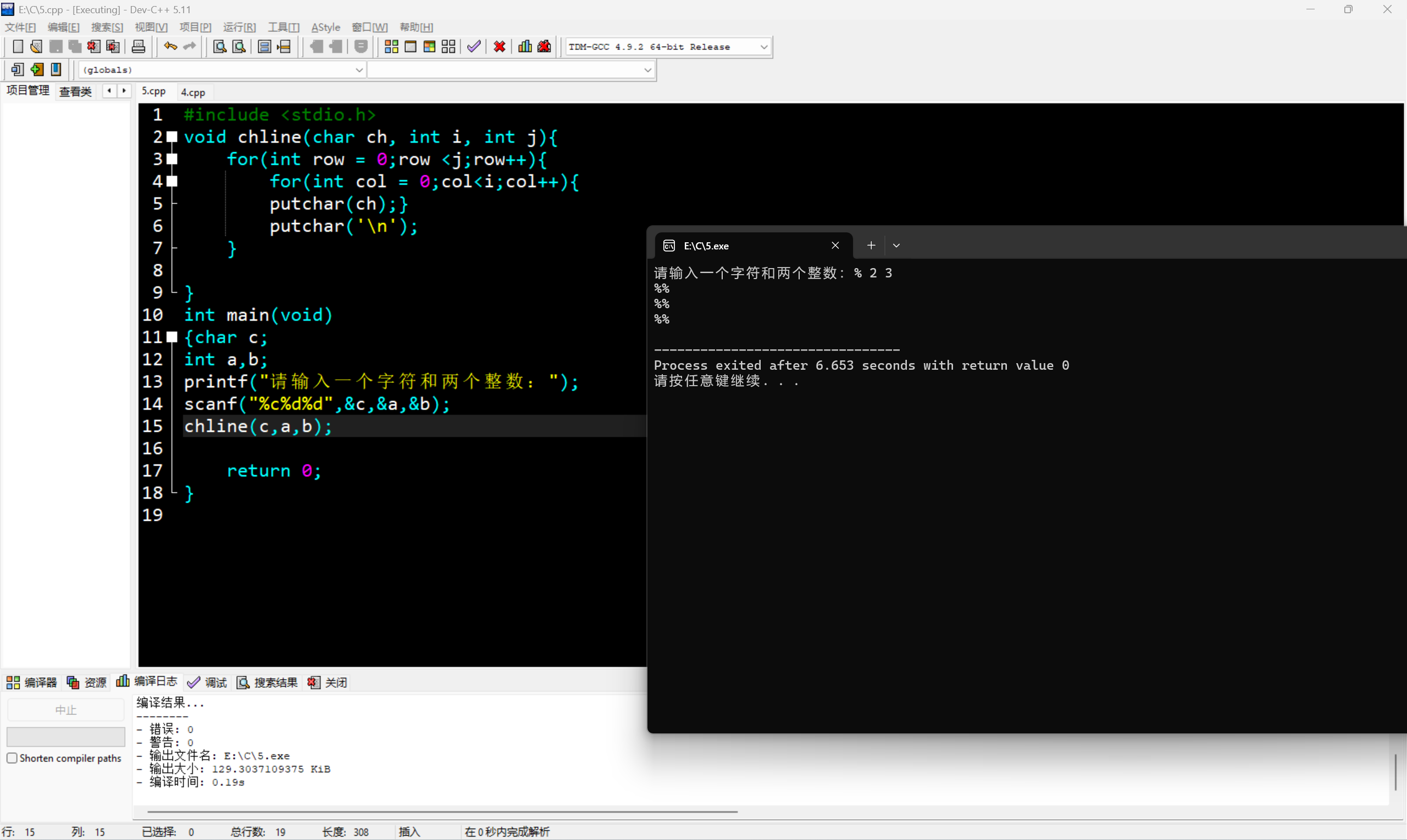Expand the (globals) scope dropdown
The height and width of the screenshot is (840, 1407).
tap(358, 70)
